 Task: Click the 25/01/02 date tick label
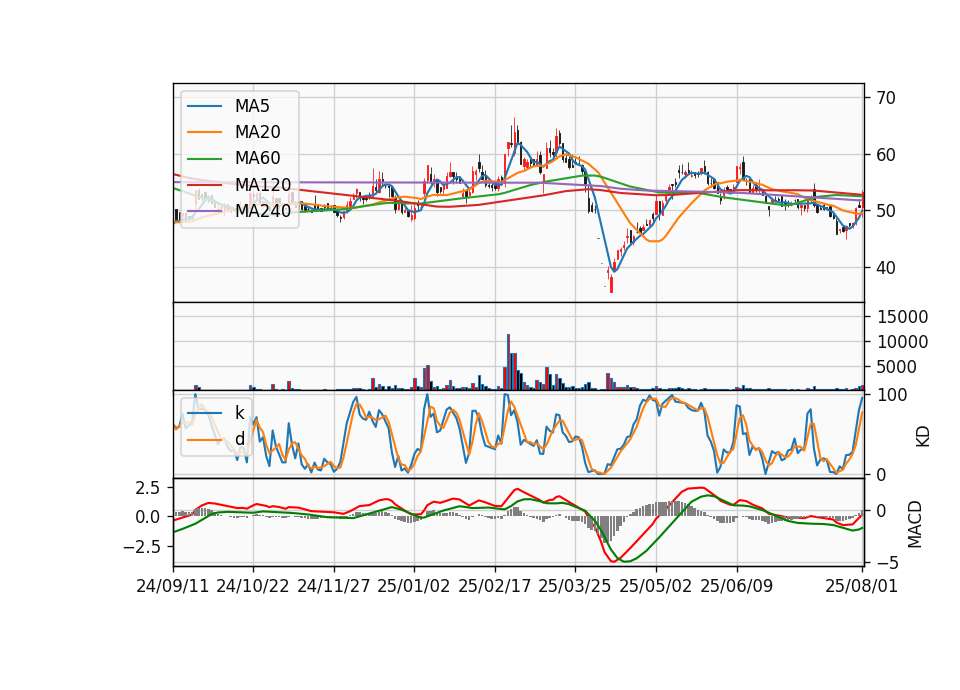pos(414,586)
